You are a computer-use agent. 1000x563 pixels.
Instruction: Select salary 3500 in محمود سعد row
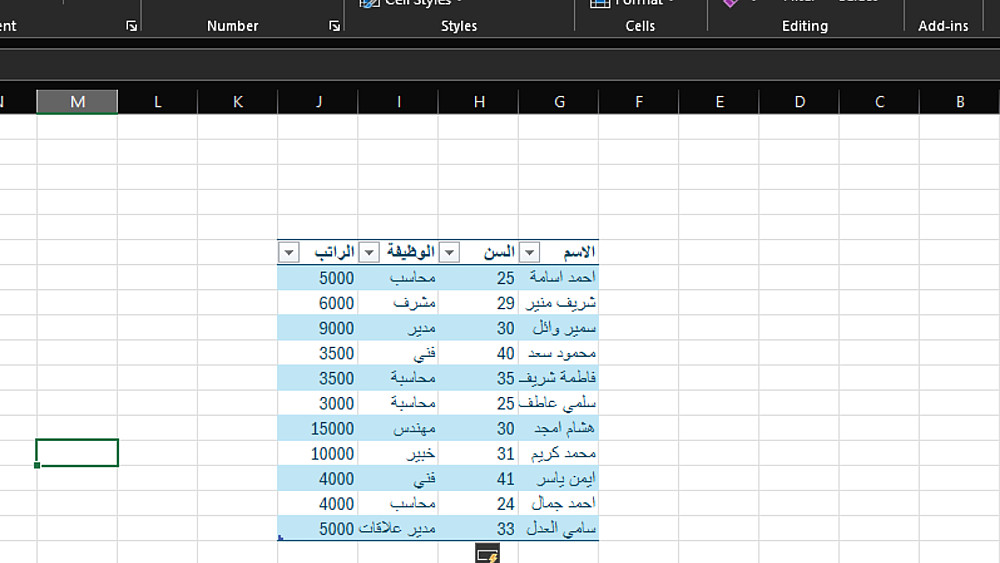[318, 353]
